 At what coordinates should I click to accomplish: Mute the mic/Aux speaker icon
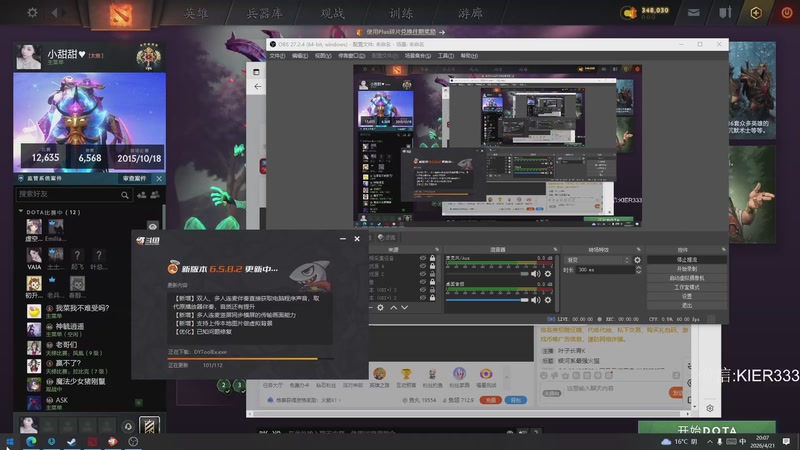tap(535, 274)
